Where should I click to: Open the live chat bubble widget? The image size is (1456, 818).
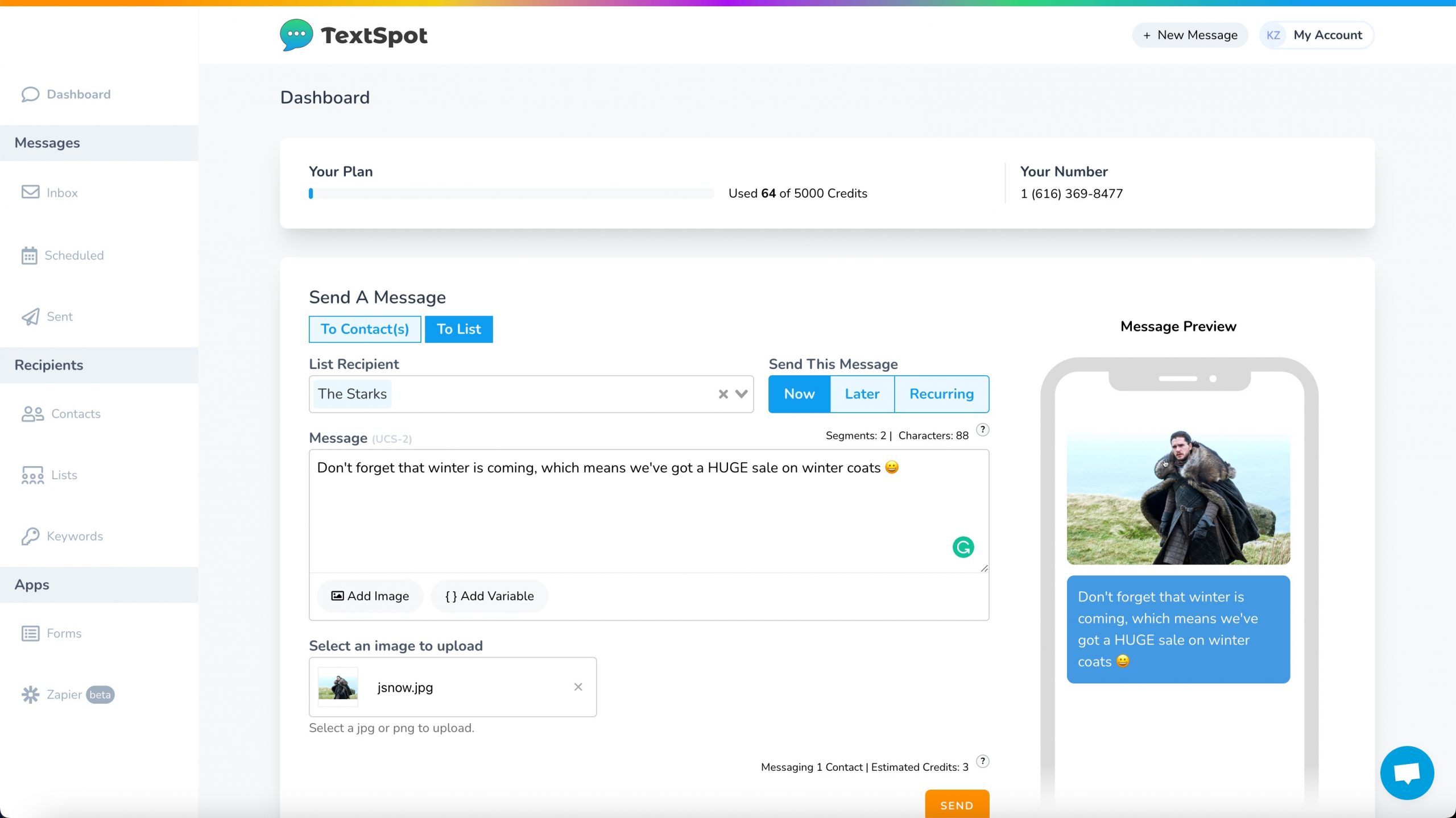point(1407,773)
